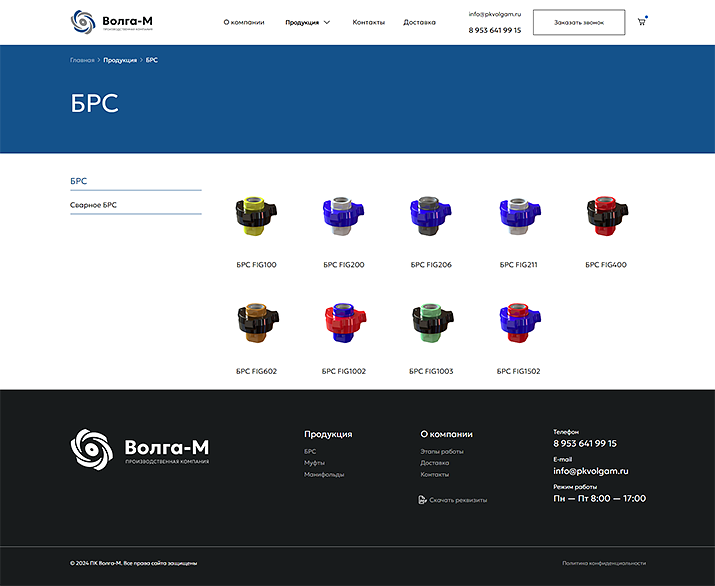The height and width of the screenshot is (586, 715).
Task: Select the БРС FIG1003 product thumbnail
Action: pos(431,323)
